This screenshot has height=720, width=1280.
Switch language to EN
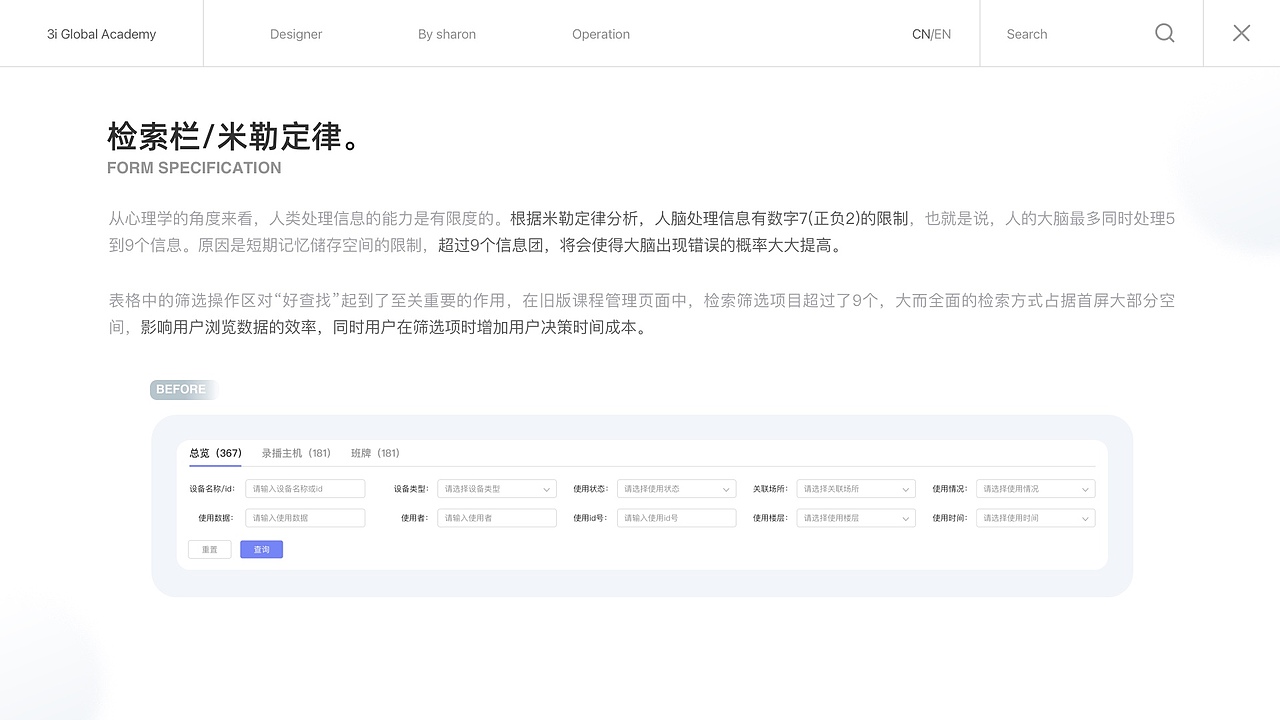941,33
